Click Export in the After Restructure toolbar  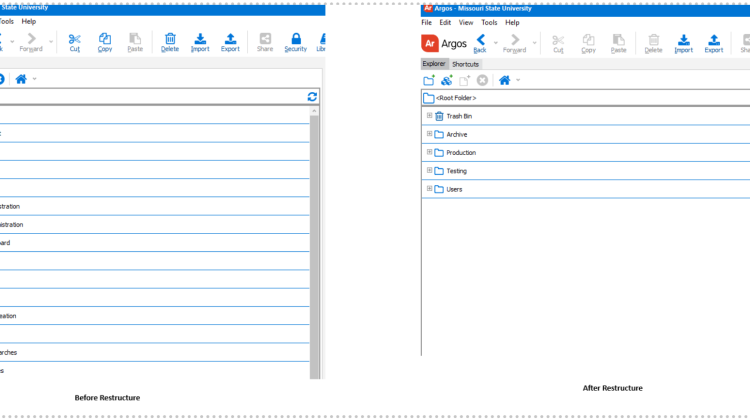[x=714, y=43]
